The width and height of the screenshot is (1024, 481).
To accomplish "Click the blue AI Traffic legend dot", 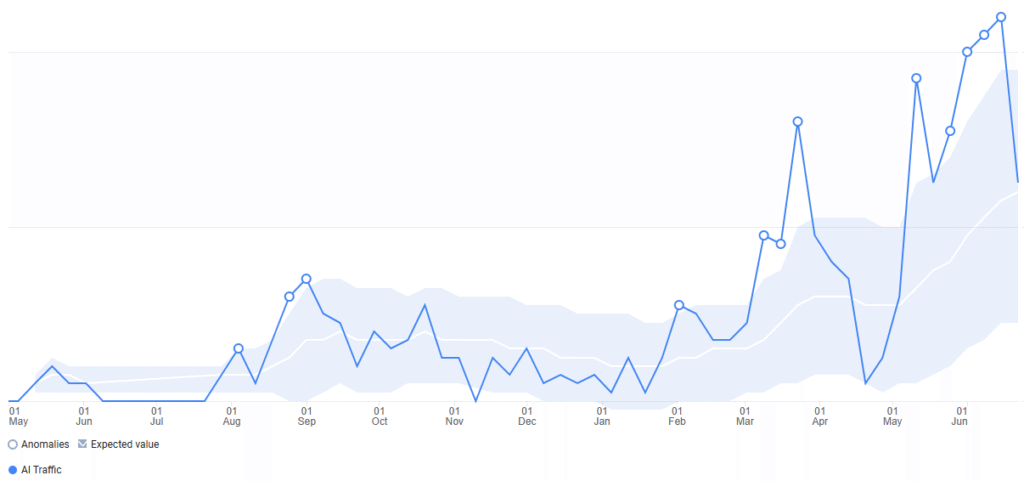I will [12, 469].
